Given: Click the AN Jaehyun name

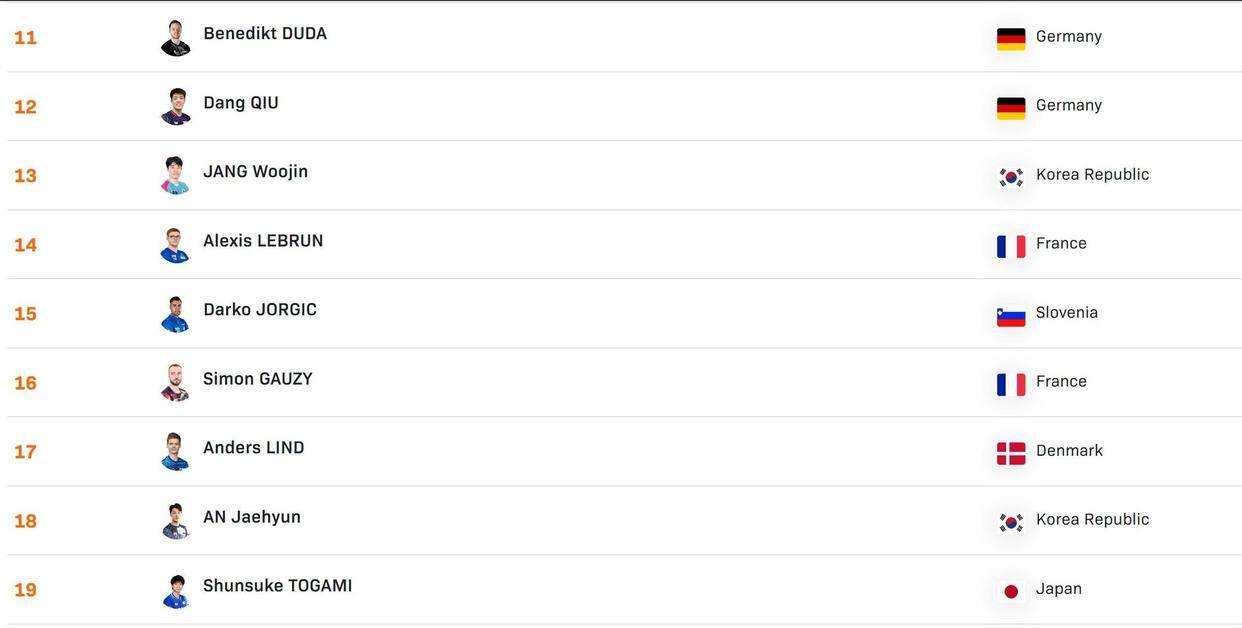Looking at the screenshot, I should pos(252,517).
